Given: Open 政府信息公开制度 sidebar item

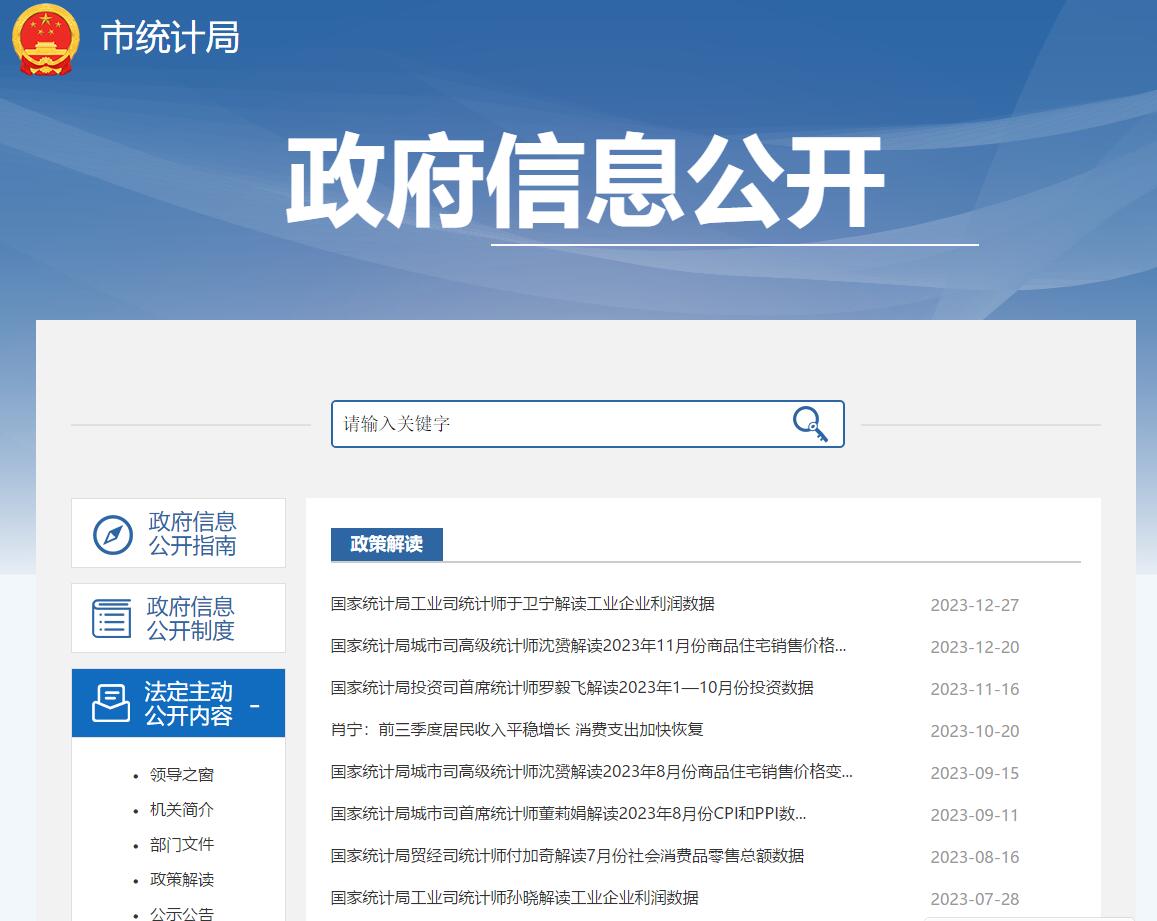Looking at the screenshot, I should coord(190,619).
